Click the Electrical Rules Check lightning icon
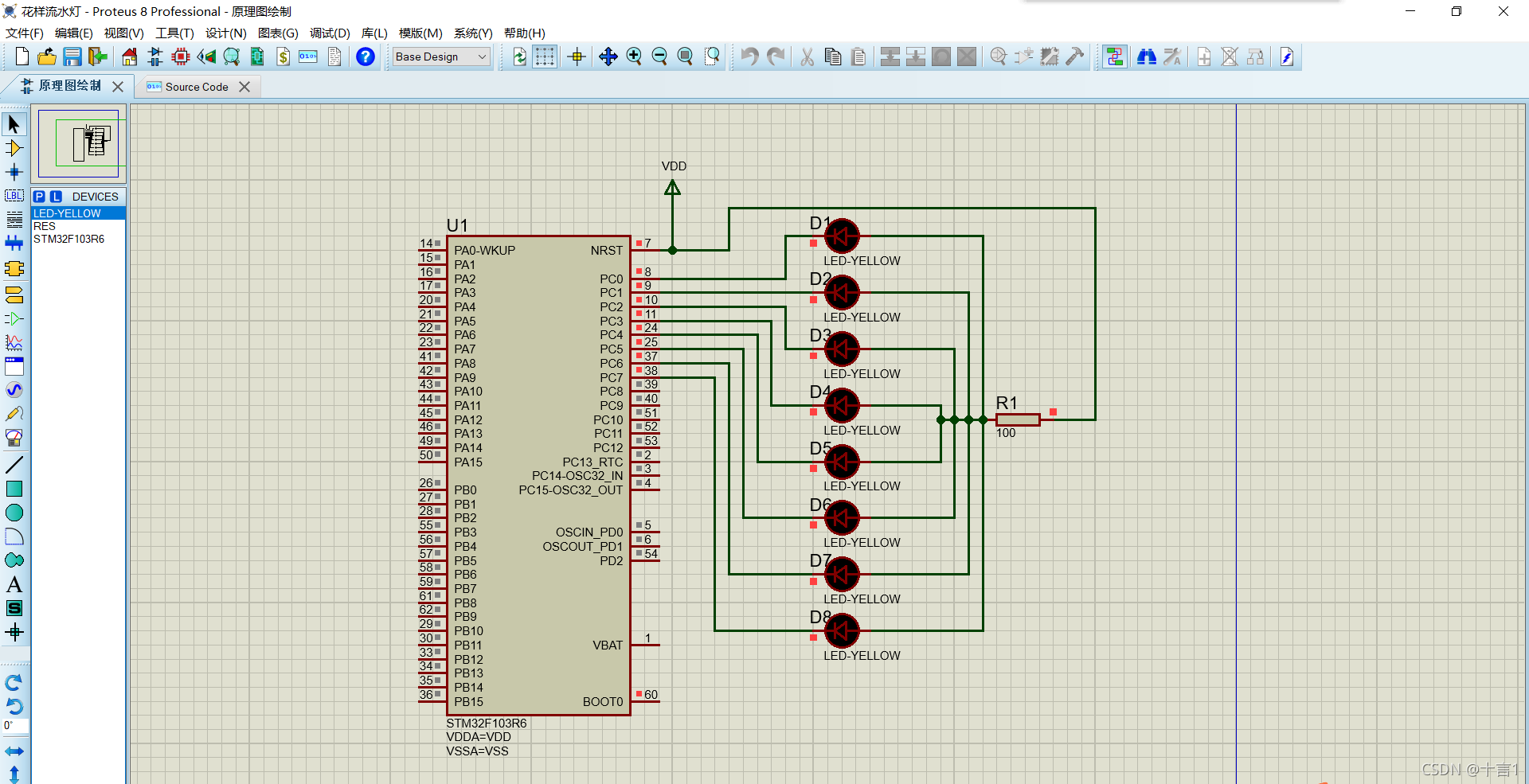 (x=1287, y=57)
